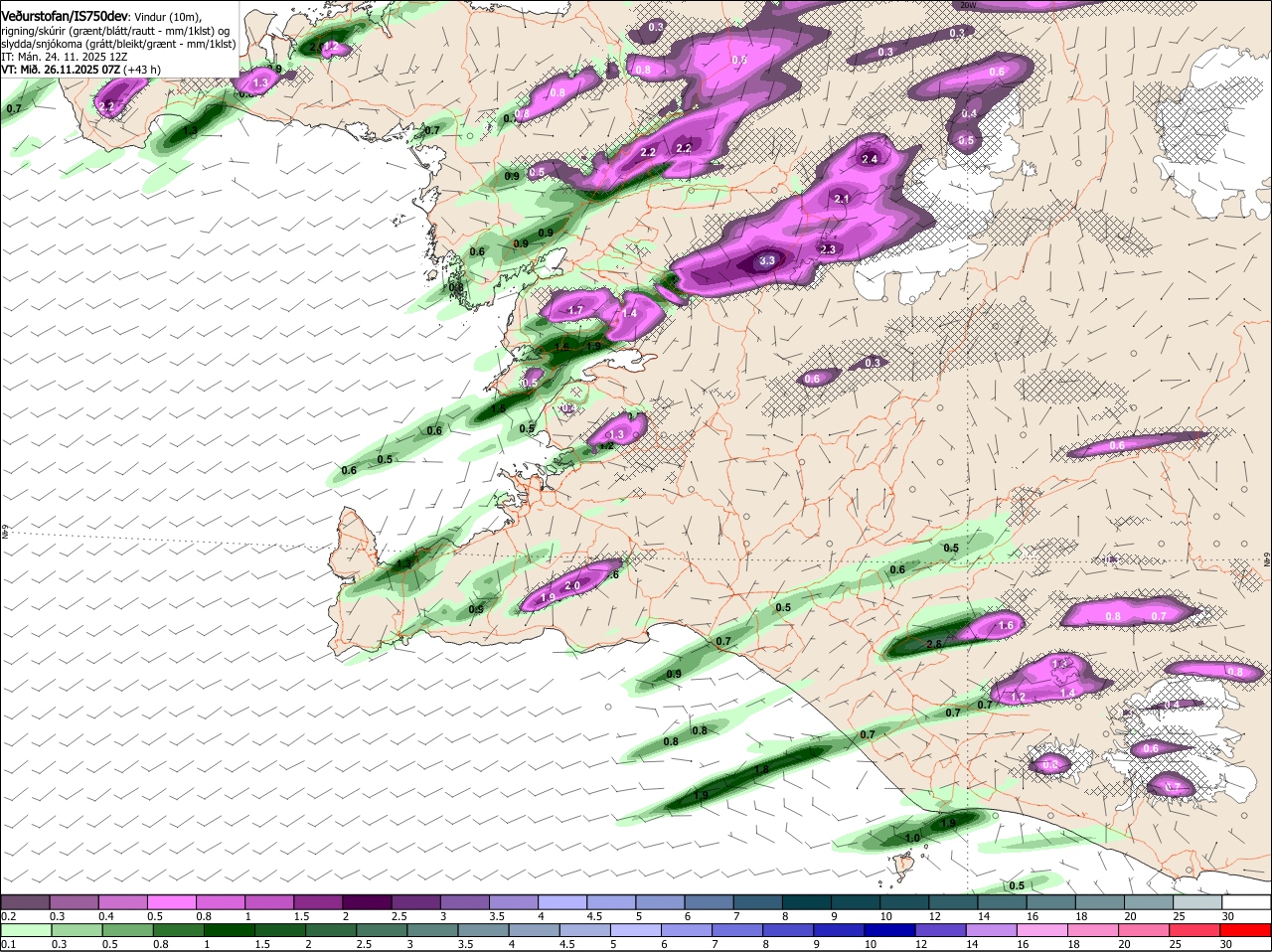Image resolution: width=1272 pixels, height=952 pixels.
Task: Click the Veðurstofan/IS750dev title text
Action: pos(65,17)
